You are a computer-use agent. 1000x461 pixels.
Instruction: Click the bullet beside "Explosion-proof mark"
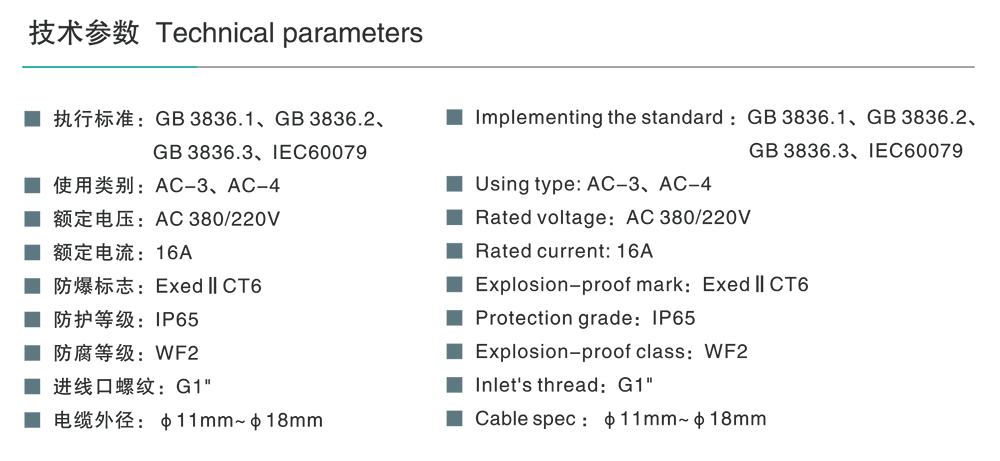(x=455, y=284)
